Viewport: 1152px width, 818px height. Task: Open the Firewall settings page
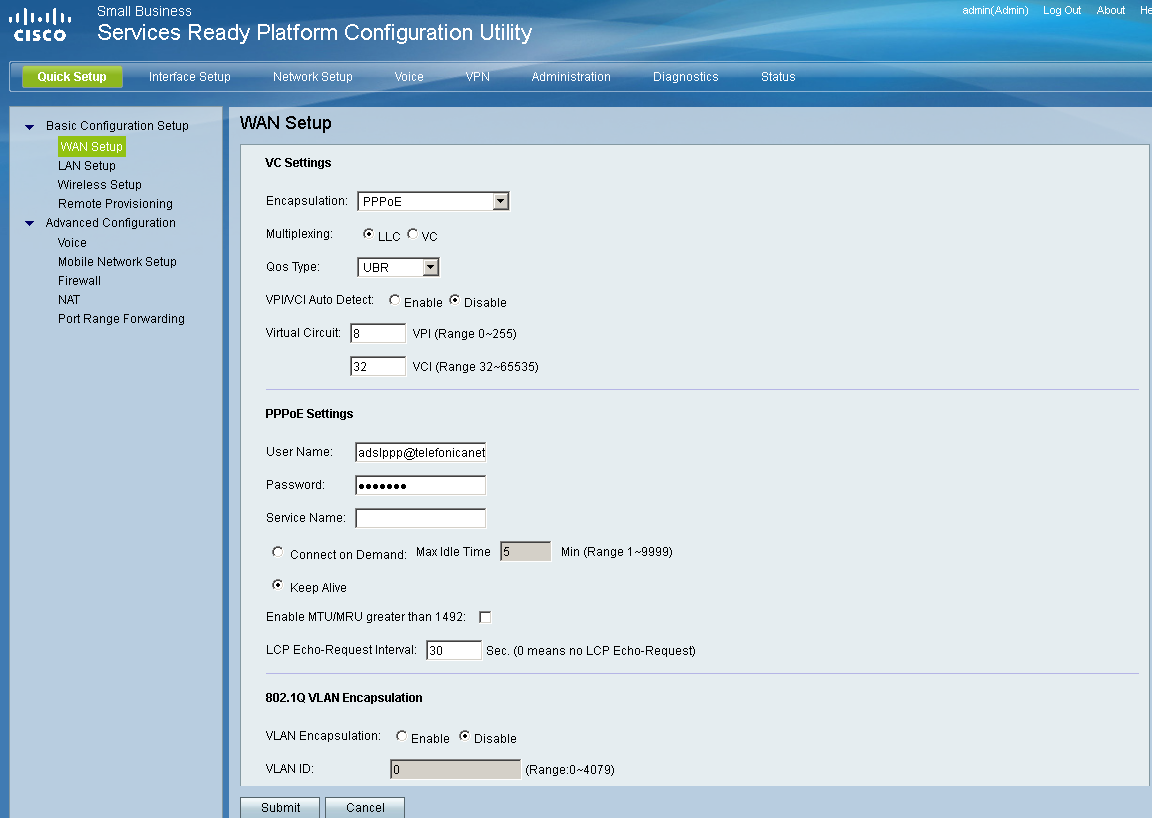coord(79,280)
